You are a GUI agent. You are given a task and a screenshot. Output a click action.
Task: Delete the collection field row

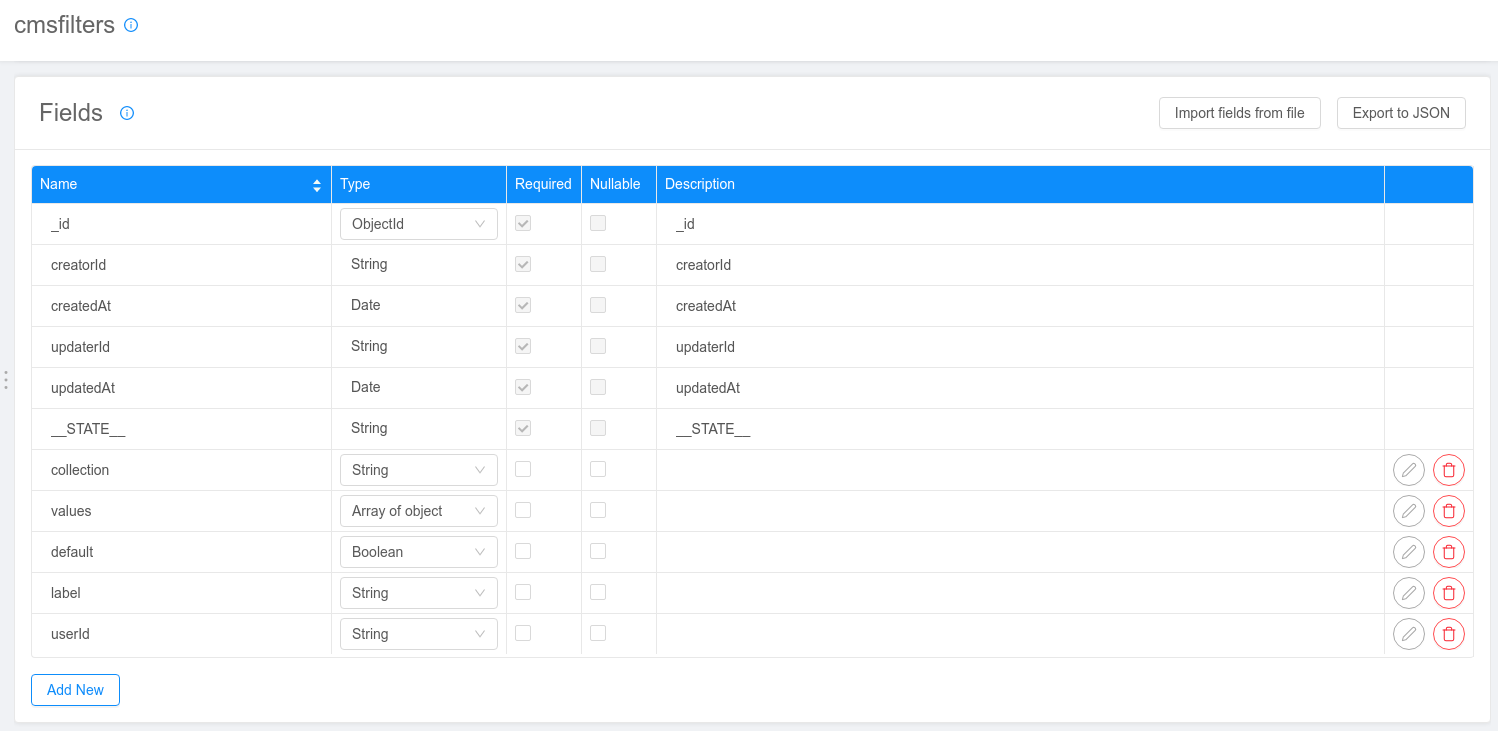1448,470
